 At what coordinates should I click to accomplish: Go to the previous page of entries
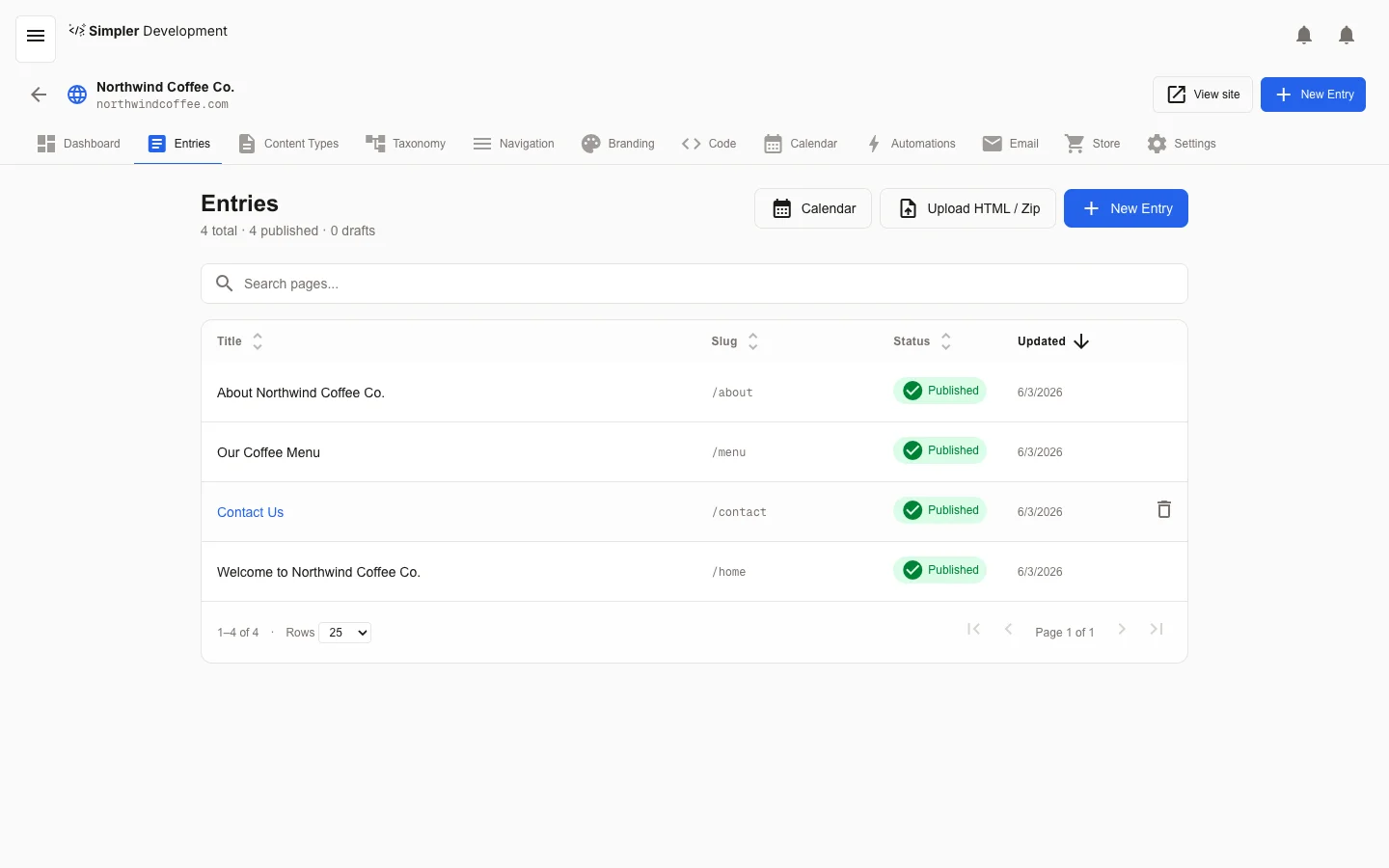pyautogui.click(x=1008, y=629)
